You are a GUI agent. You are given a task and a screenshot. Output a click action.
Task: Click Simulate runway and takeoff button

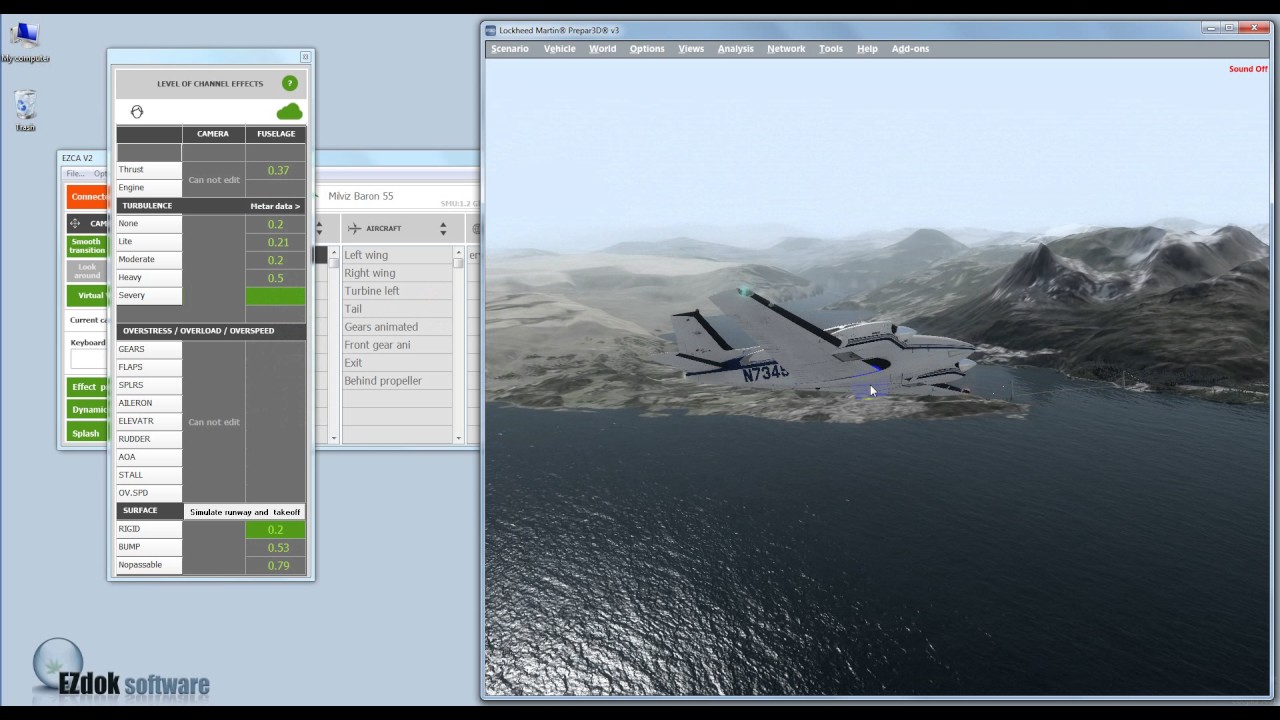click(x=245, y=512)
